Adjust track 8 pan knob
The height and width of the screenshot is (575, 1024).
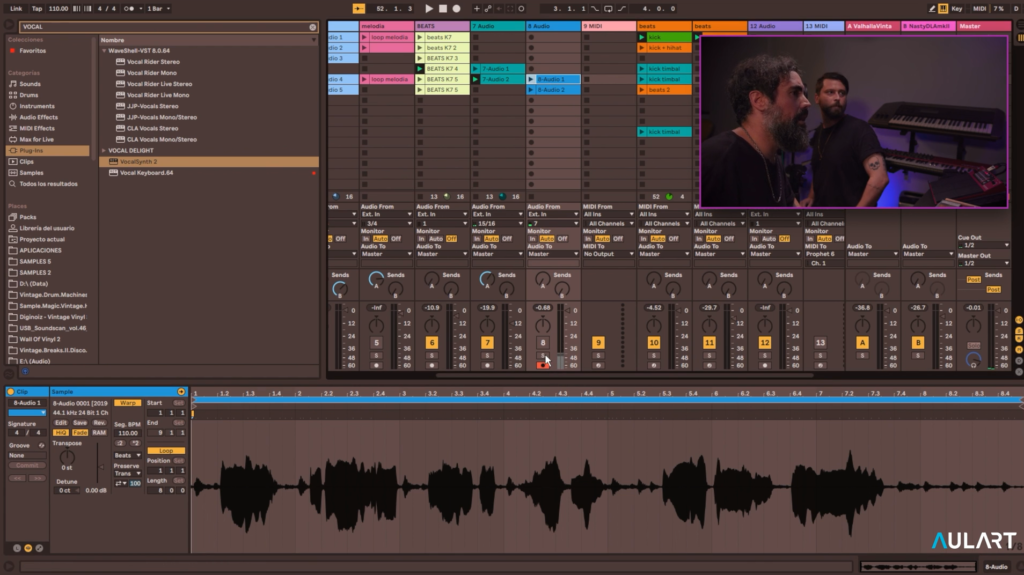(x=543, y=325)
